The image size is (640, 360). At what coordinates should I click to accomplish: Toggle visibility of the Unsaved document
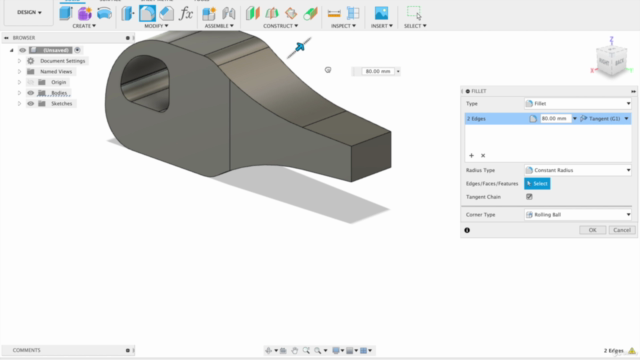tap(22, 50)
